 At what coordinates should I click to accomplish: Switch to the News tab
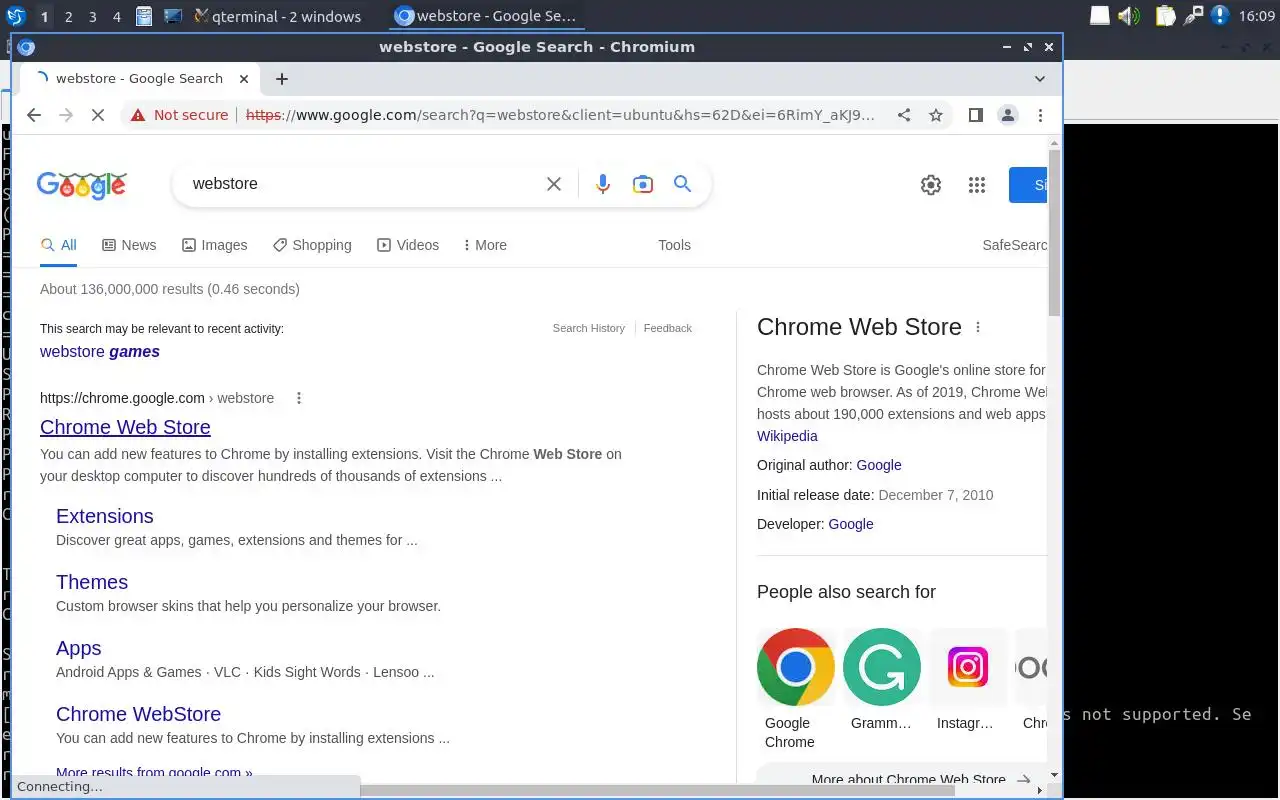click(x=129, y=245)
